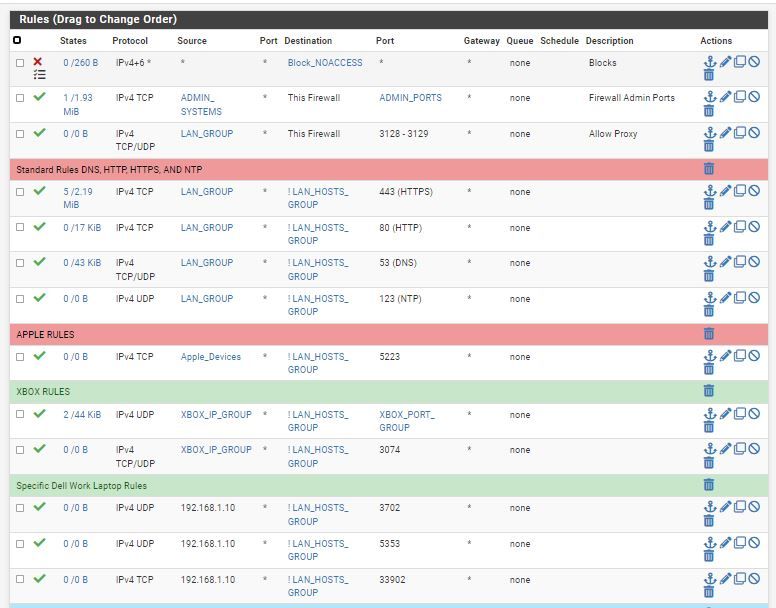
Task: Click the APPLE RULES separator bar label
Action: pyautogui.click(x=45, y=334)
